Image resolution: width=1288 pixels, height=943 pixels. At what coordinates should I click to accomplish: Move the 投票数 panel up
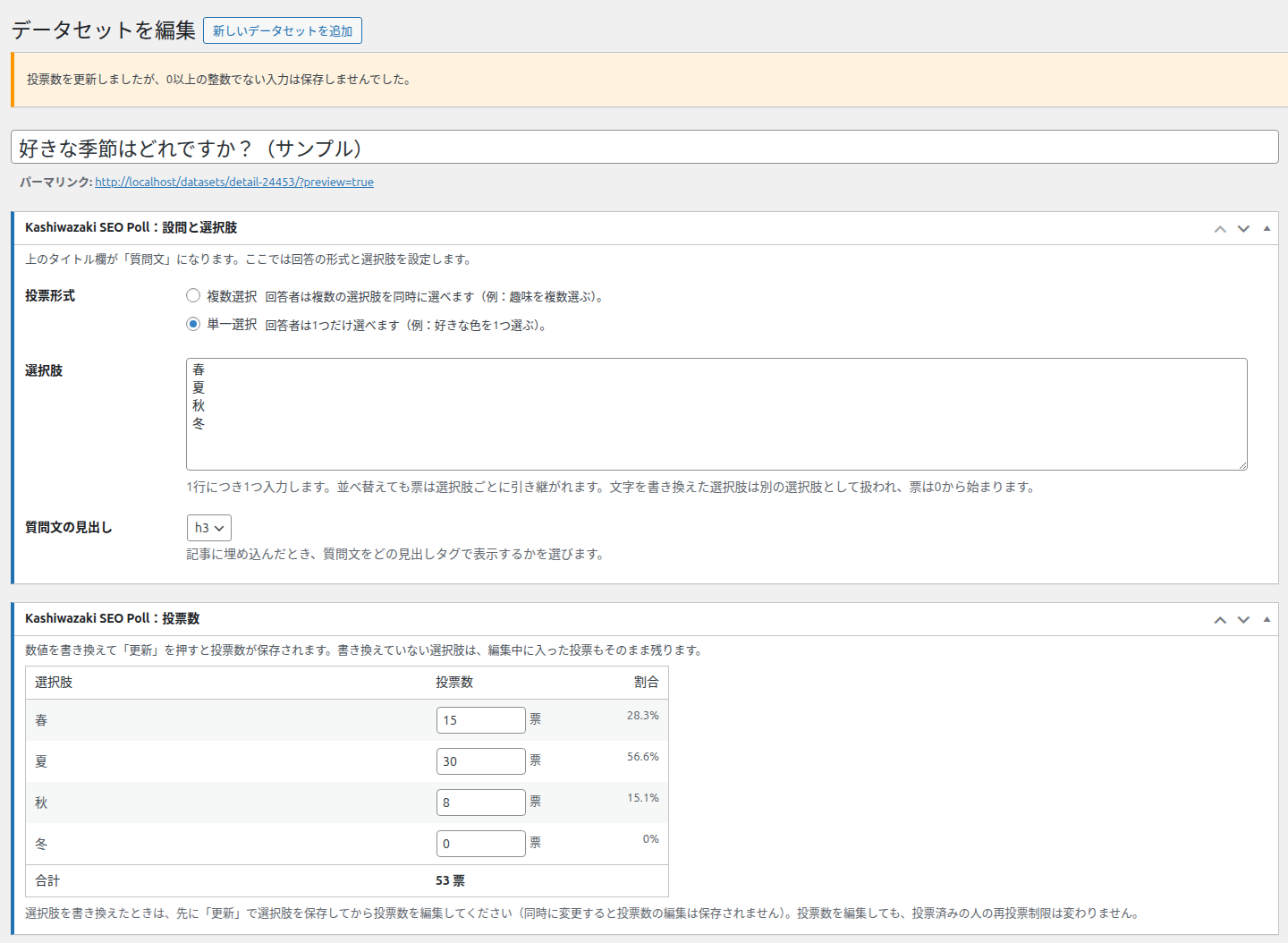(x=1220, y=620)
